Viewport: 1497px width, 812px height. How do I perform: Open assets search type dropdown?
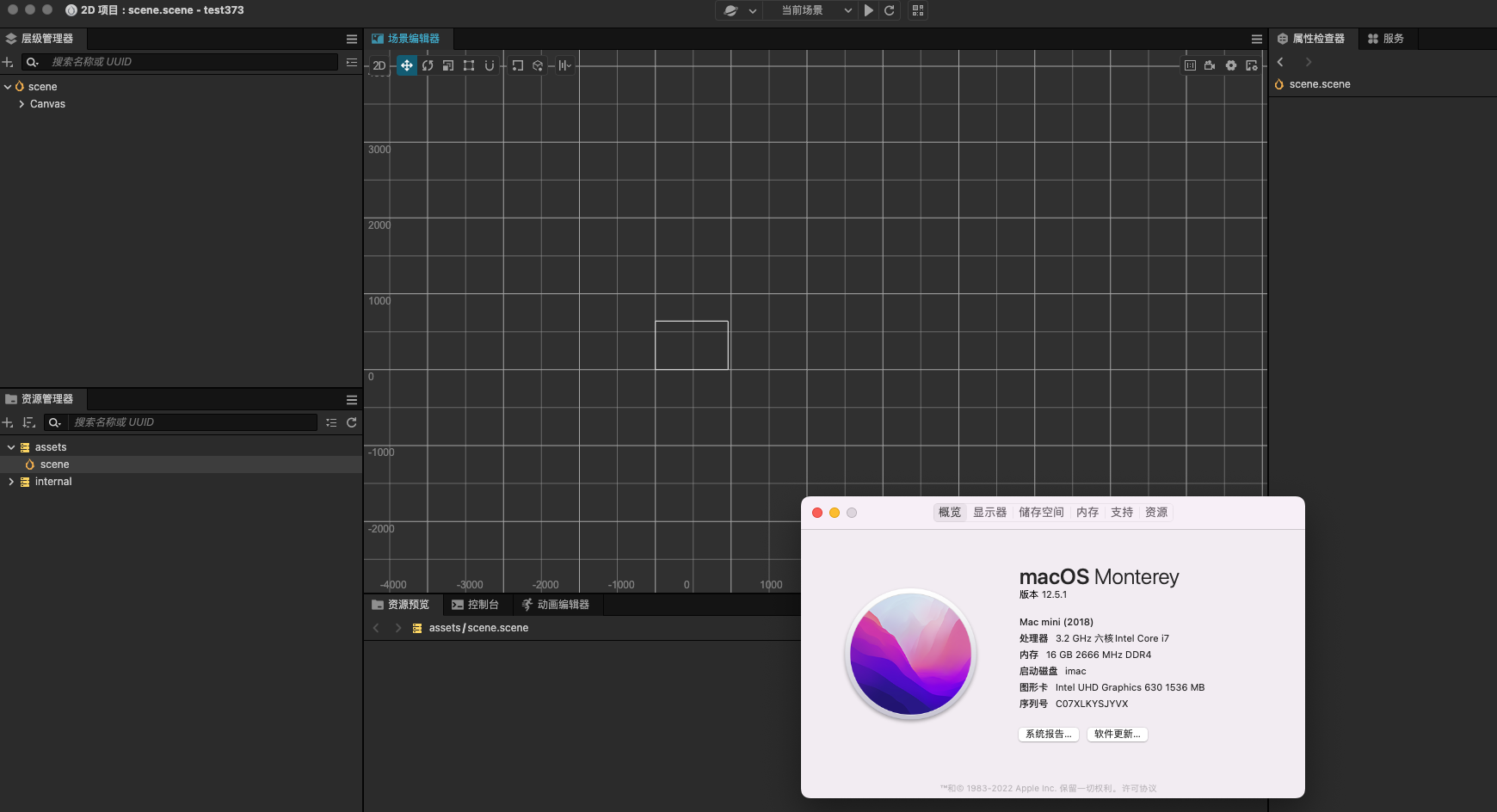coord(55,422)
